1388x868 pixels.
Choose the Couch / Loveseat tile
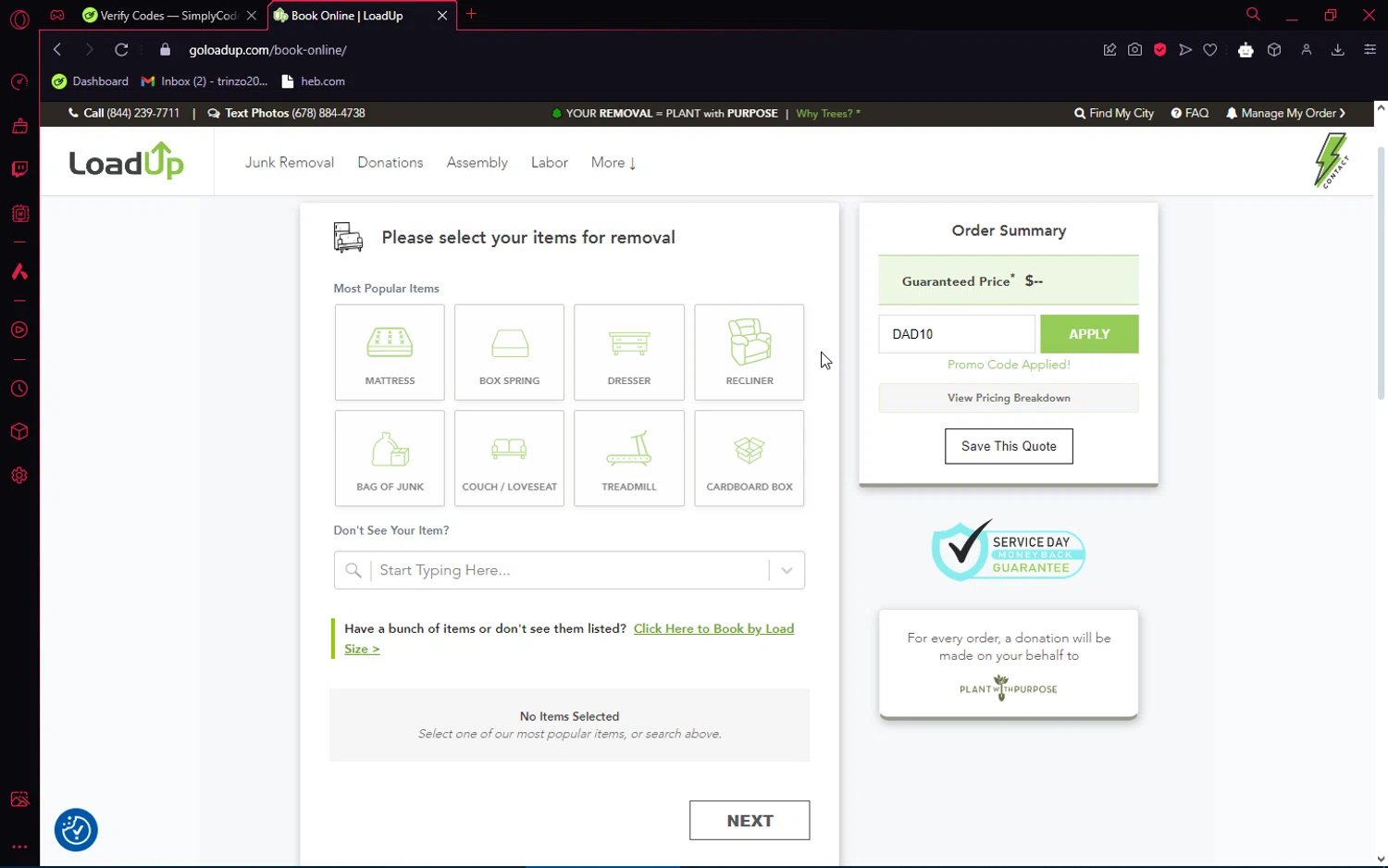tap(509, 458)
